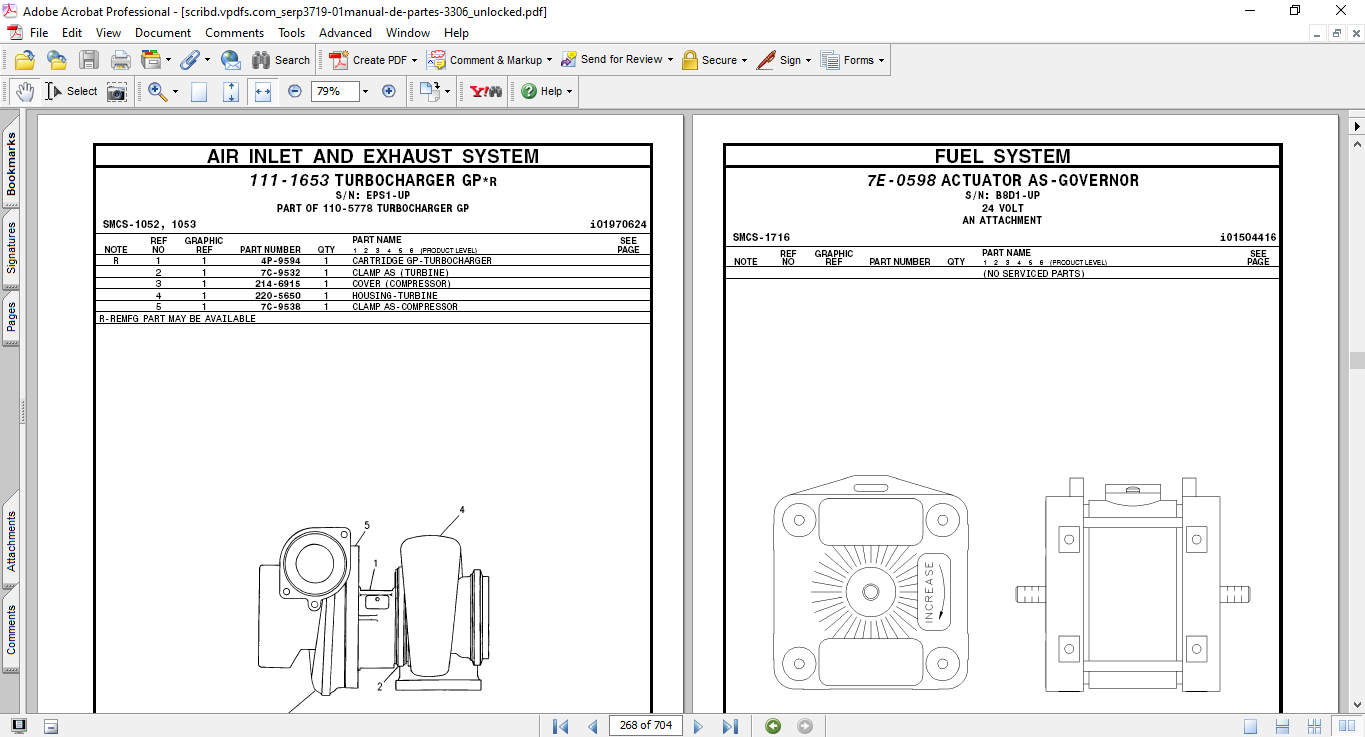Click the Save floppy disk icon
1365x737 pixels.
(x=89, y=60)
